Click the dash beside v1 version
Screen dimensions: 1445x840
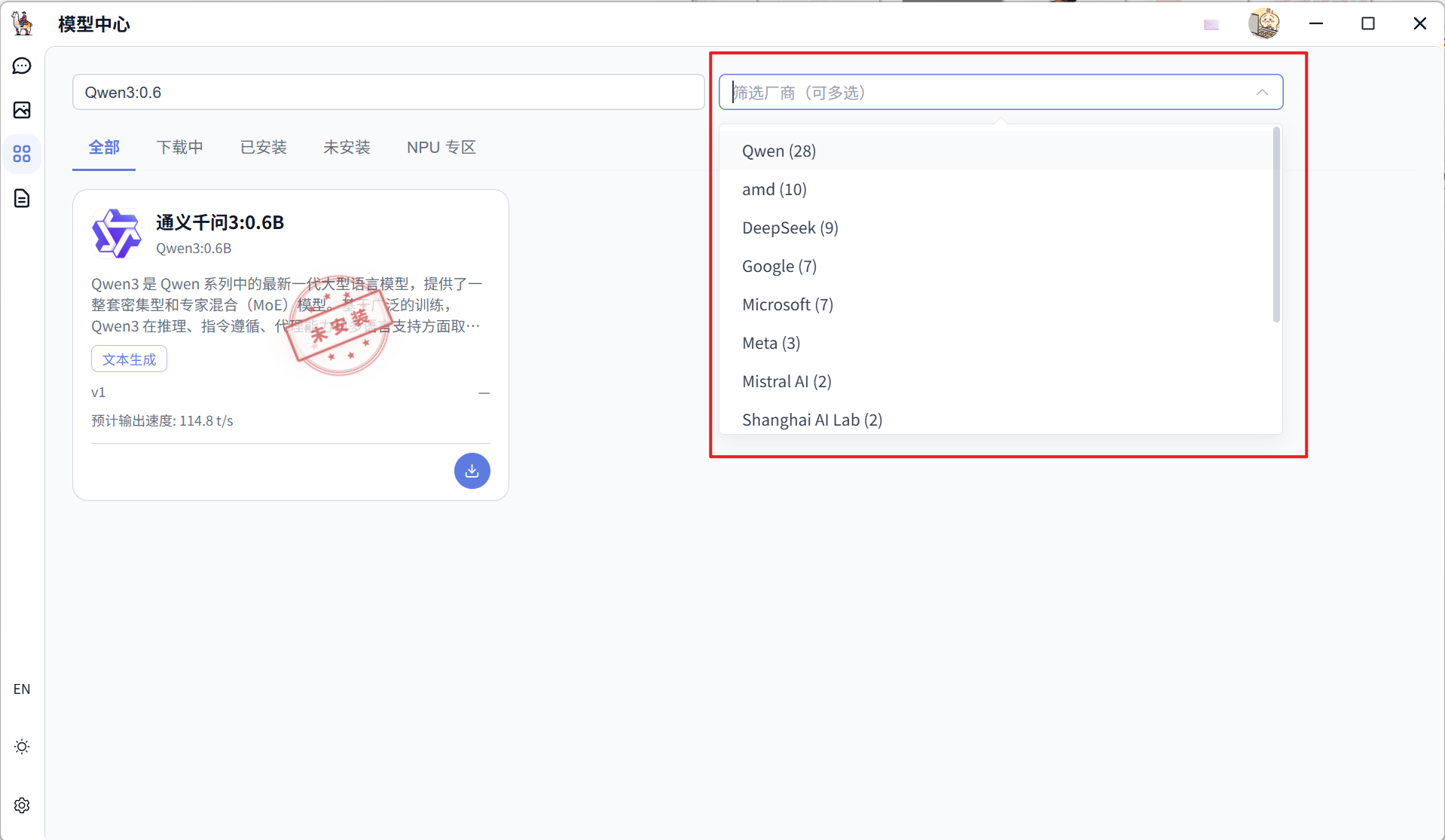(x=484, y=393)
